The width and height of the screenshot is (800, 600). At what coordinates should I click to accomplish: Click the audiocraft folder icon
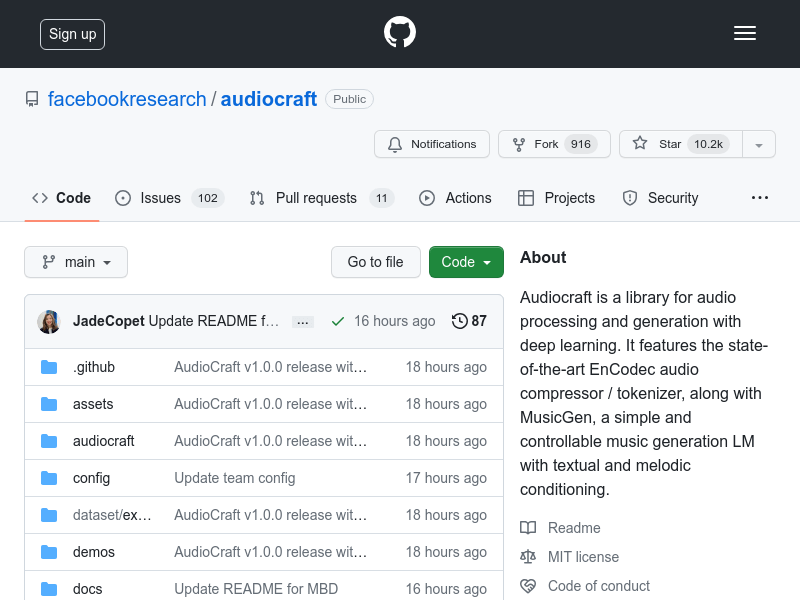tap(49, 441)
